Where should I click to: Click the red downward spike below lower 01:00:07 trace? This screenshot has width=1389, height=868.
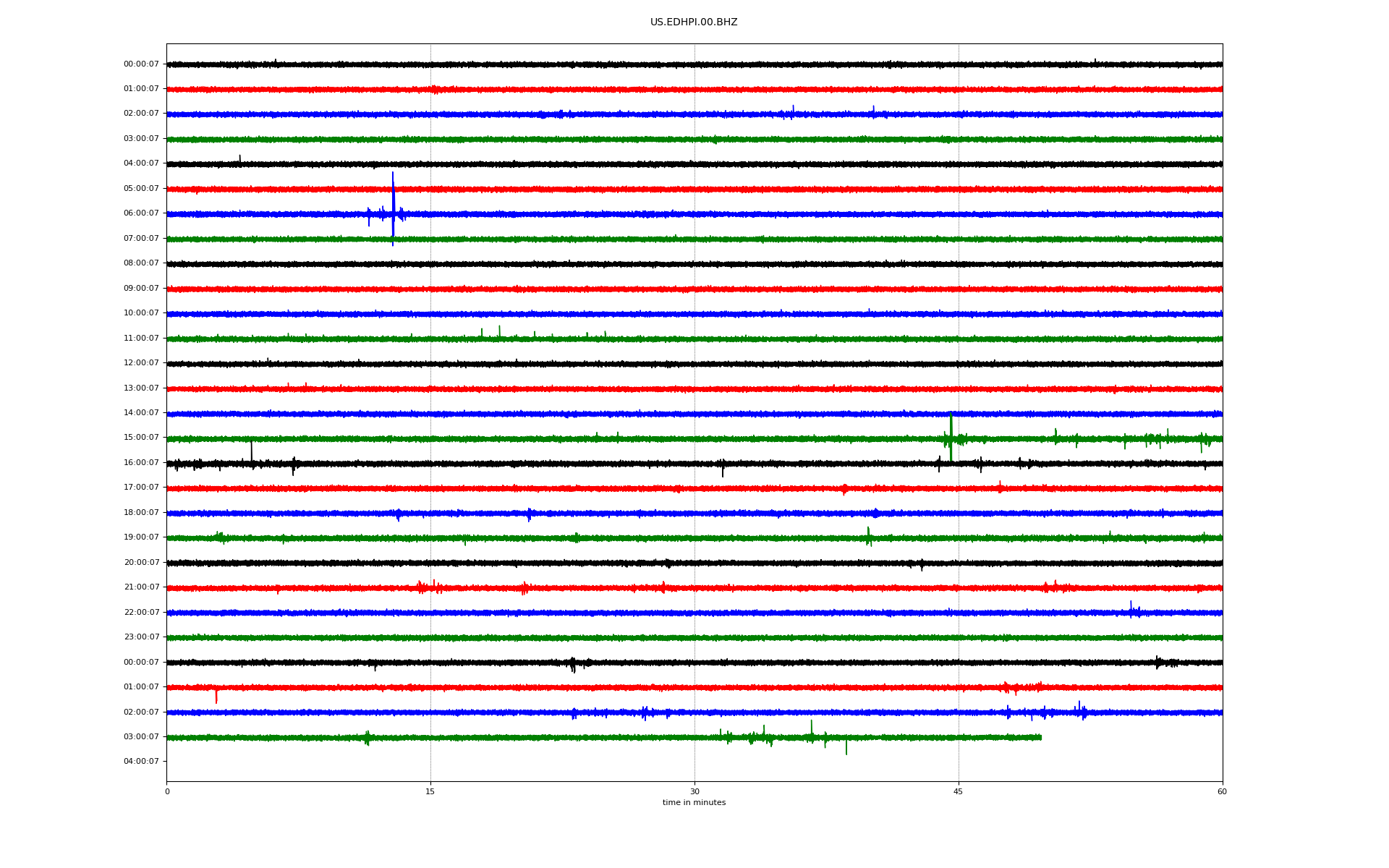coord(216,697)
